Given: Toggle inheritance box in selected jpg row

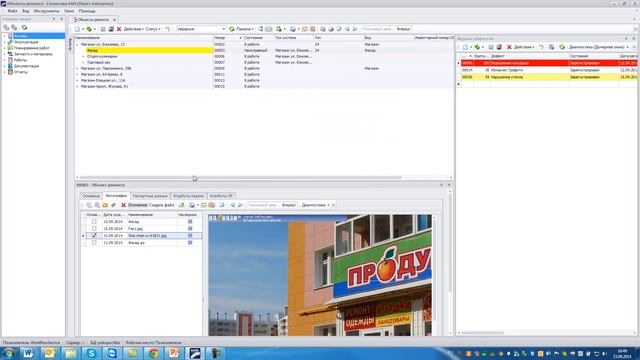Looking at the screenshot, I should (x=190, y=236).
